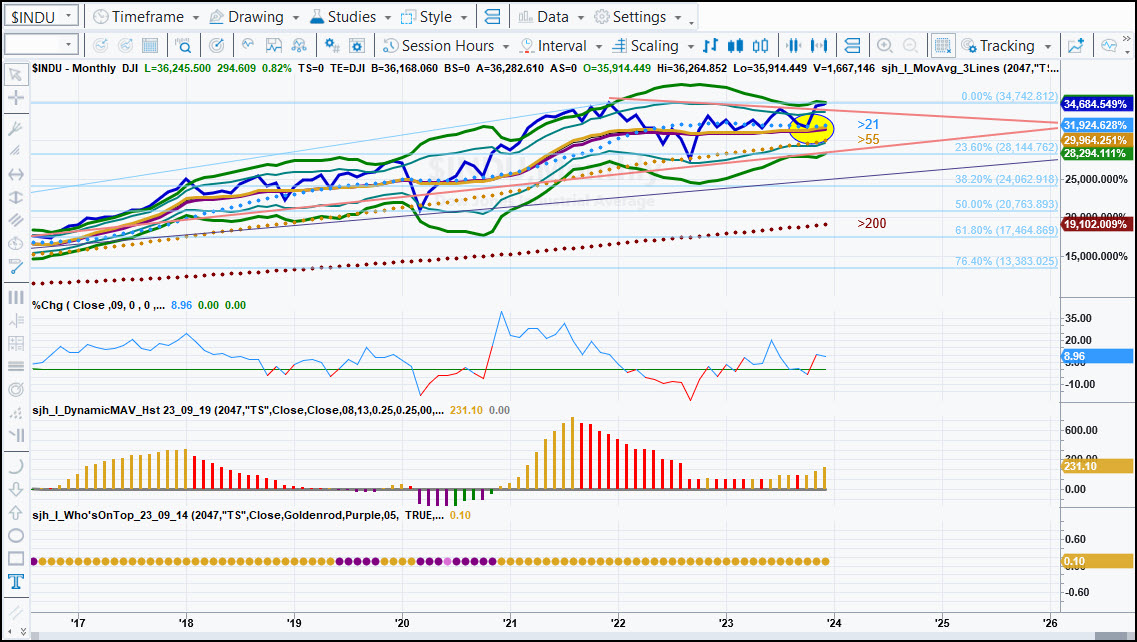This screenshot has width=1137, height=642.
Task: Select the horizontal lines drawing tool
Action: (x=15, y=366)
